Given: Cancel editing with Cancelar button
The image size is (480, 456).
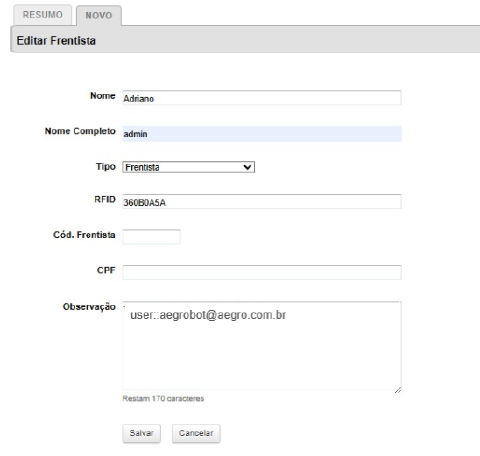Looking at the screenshot, I should pos(196,433).
